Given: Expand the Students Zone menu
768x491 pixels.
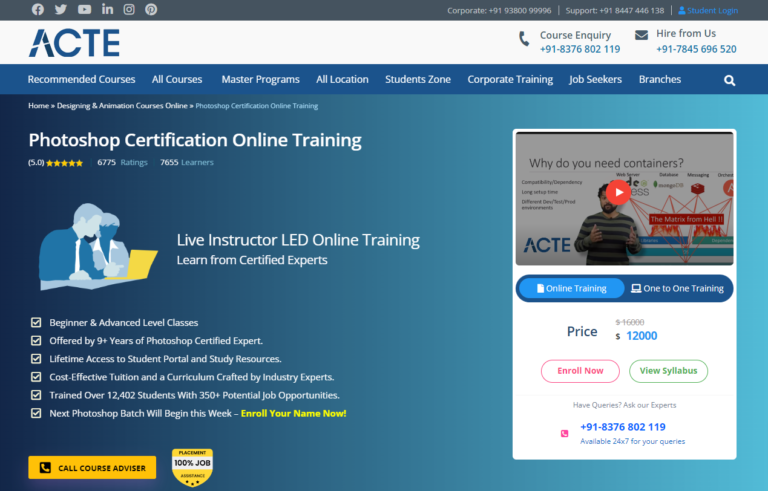Looking at the screenshot, I should (x=417, y=79).
